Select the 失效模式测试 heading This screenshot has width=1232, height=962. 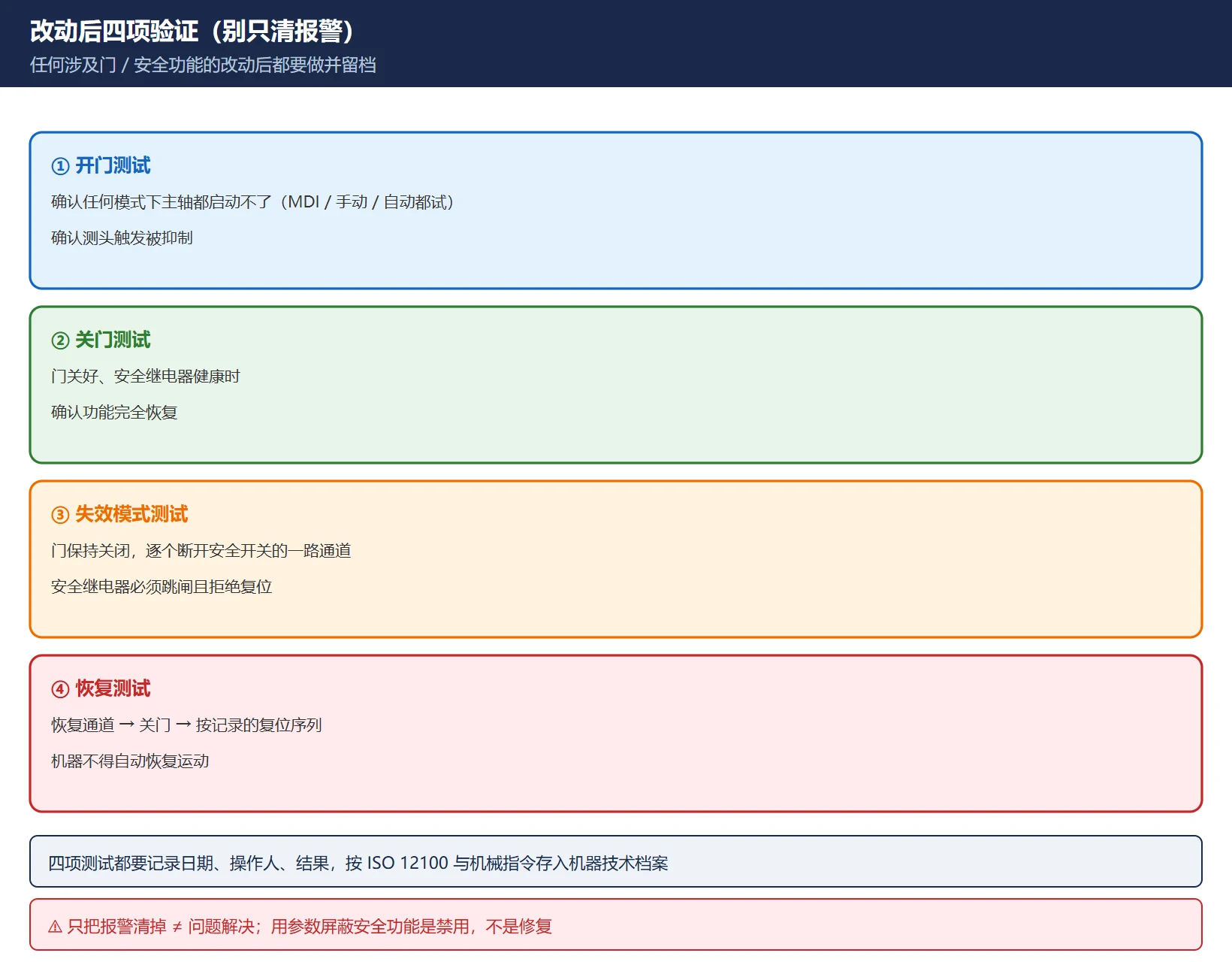pos(131,514)
